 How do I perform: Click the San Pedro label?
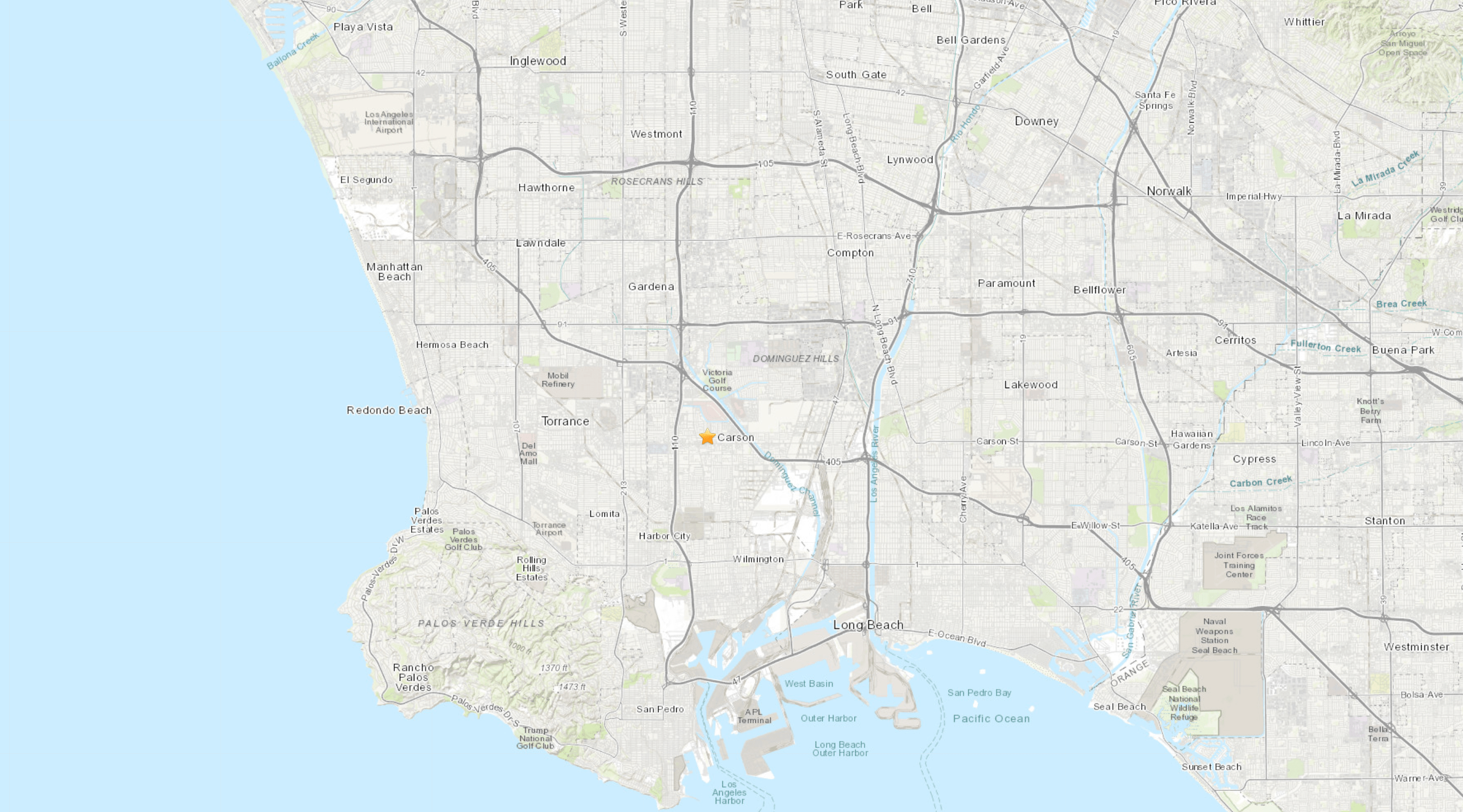(660, 709)
